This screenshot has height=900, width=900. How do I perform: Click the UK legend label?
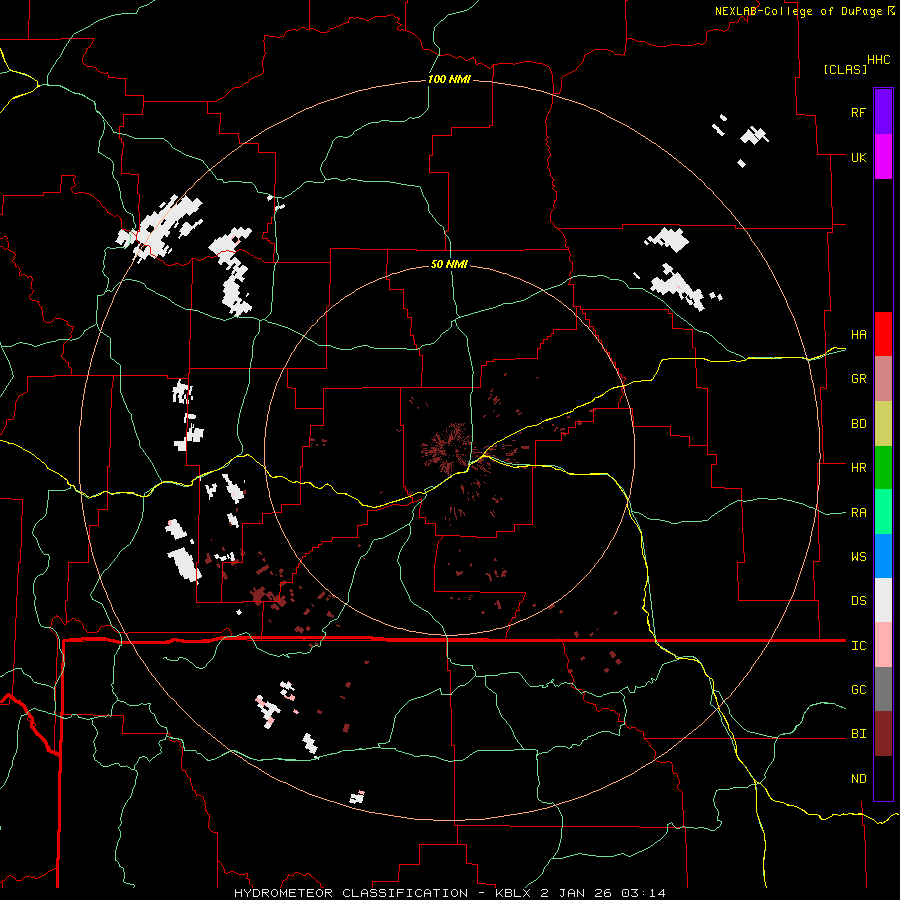pyautogui.click(x=859, y=157)
